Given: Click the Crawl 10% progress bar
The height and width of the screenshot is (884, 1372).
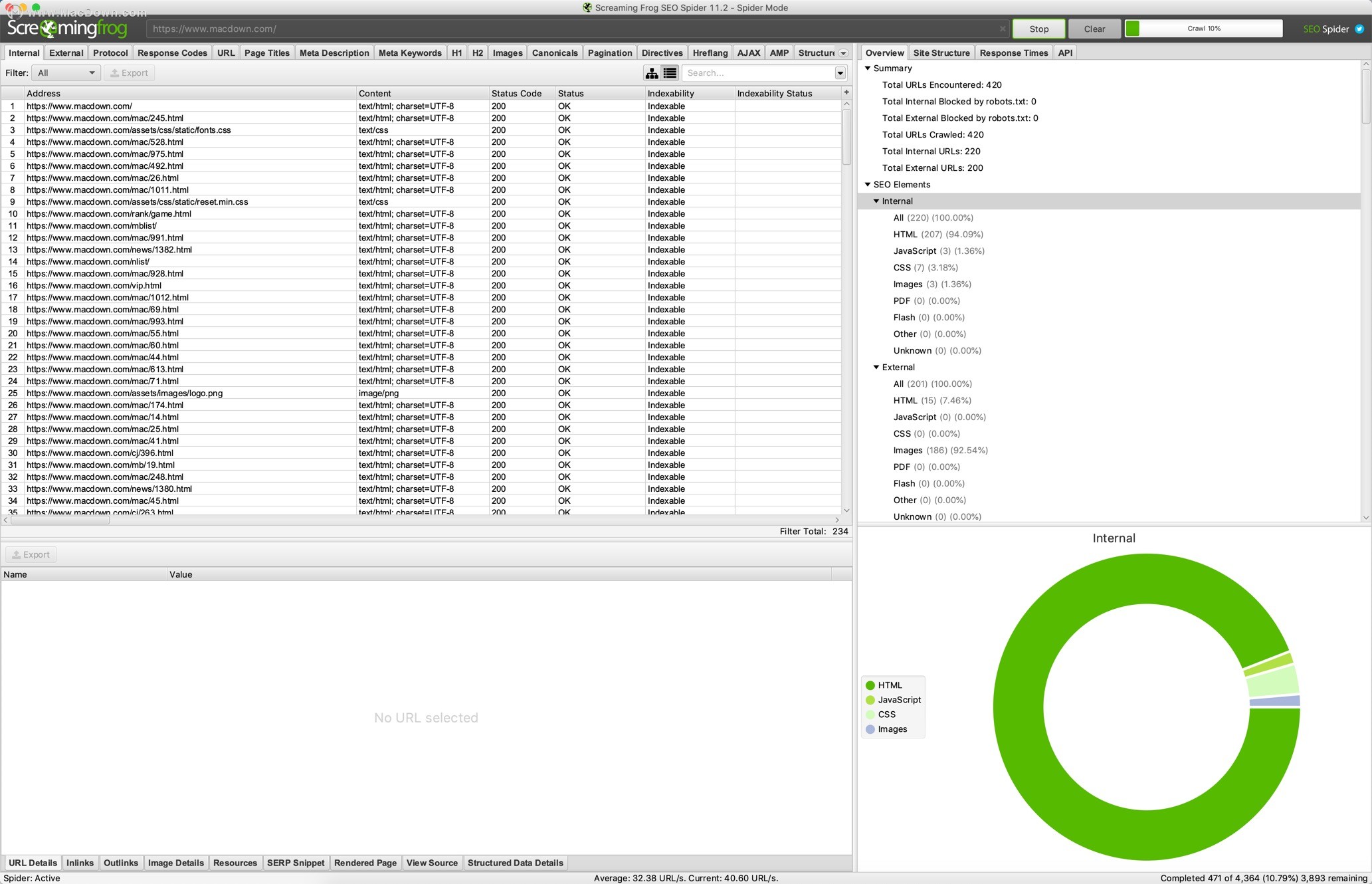Looking at the screenshot, I should coord(1203,29).
